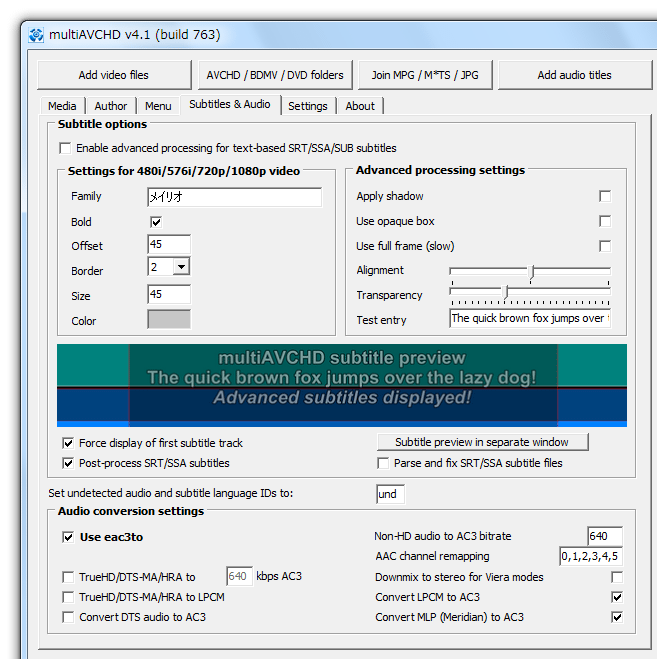Uncheck Convert MLP (Meridian) to AC3
Image resolution: width=657 pixels, height=659 pixels.
click(617, 617)
